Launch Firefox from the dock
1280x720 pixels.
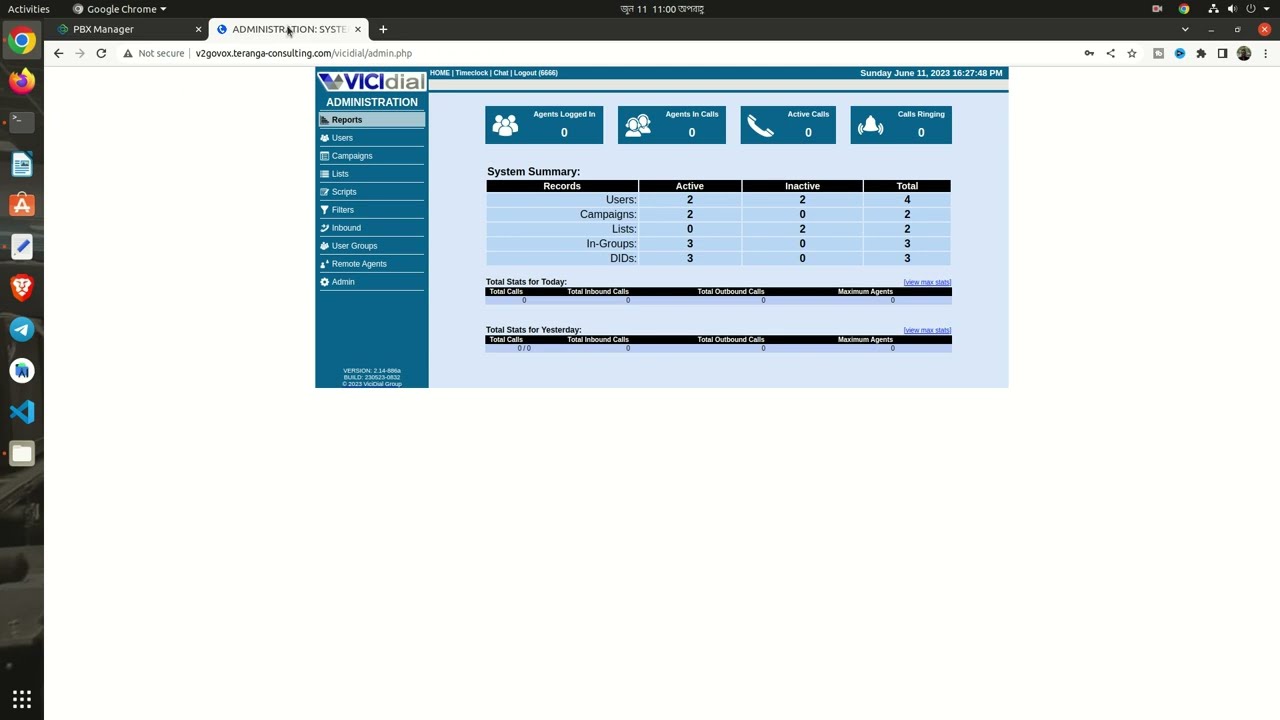coord(22,81)
